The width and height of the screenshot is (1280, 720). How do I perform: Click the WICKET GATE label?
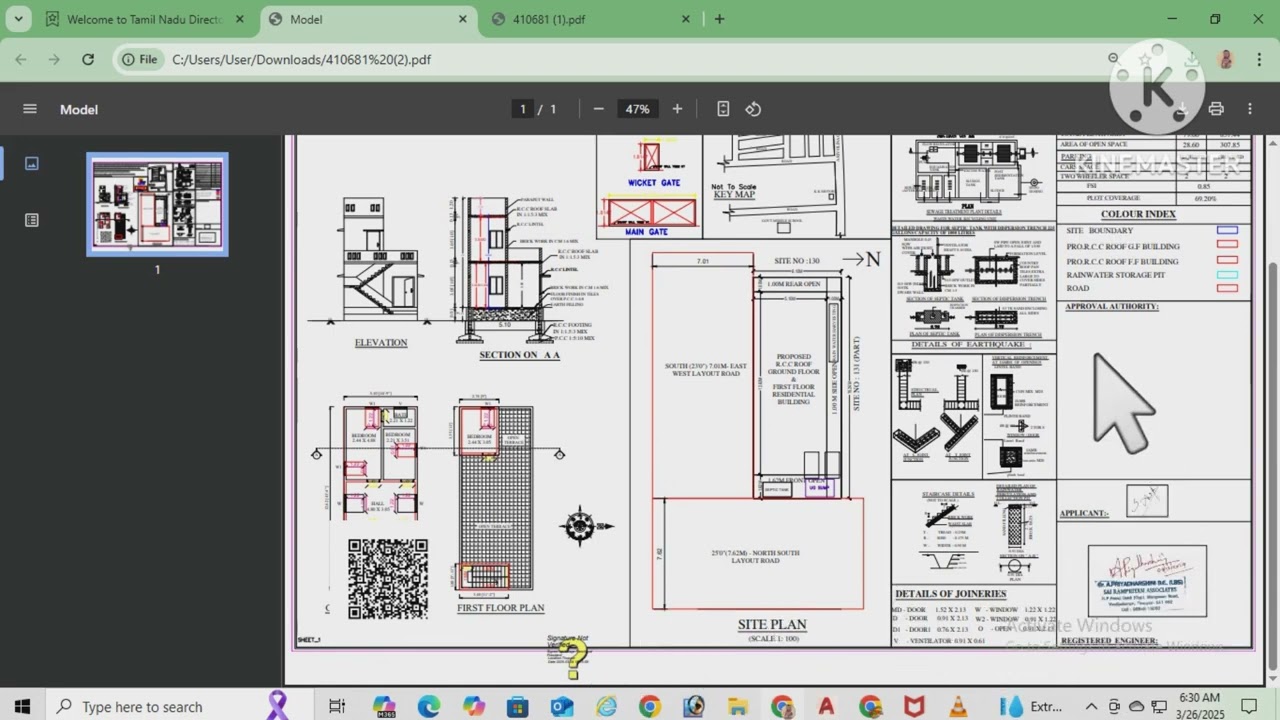654,183
